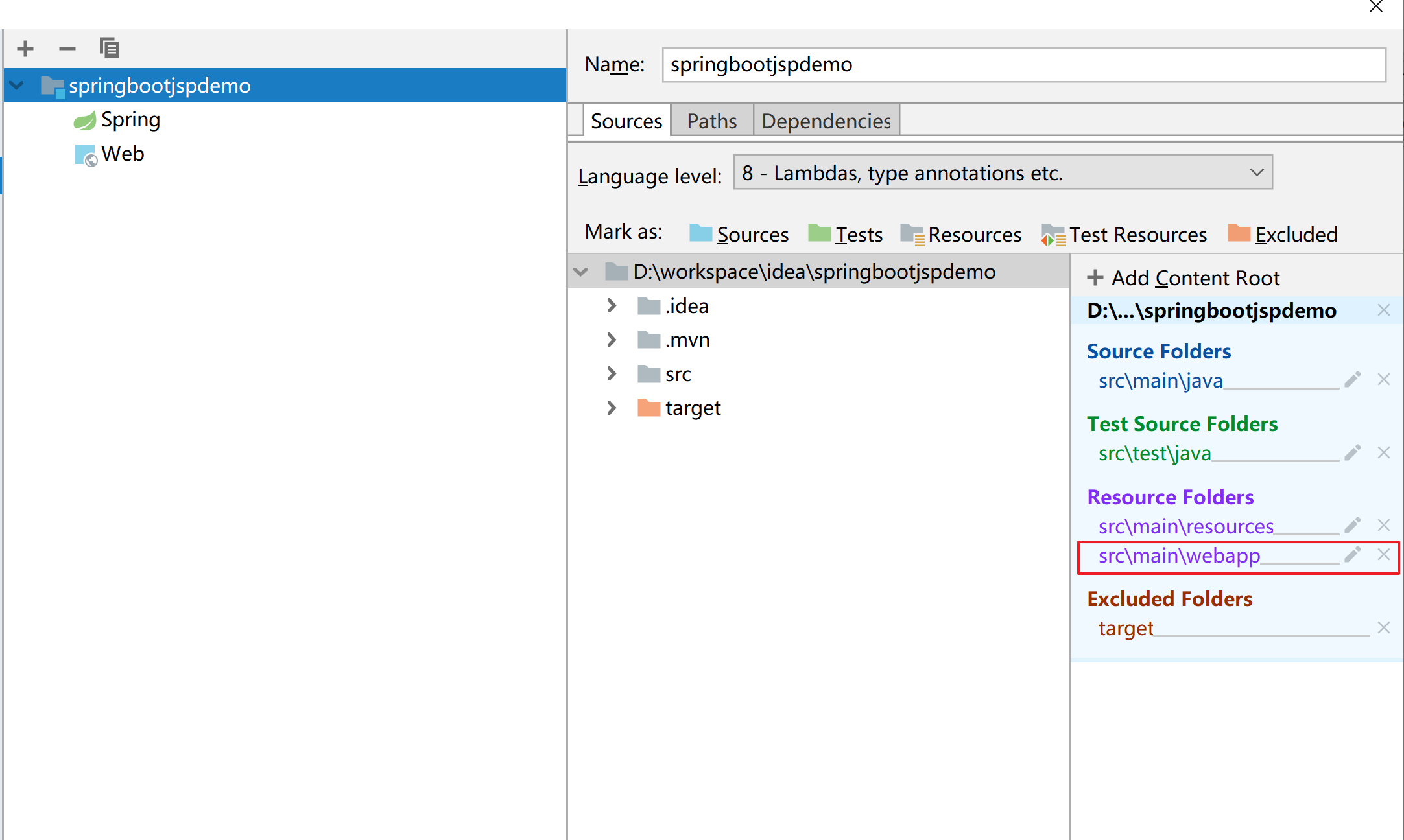The width and height of the screenshot is (1404, 840).
Task: Click the remove module minus icon
Action: pos(67,49)
